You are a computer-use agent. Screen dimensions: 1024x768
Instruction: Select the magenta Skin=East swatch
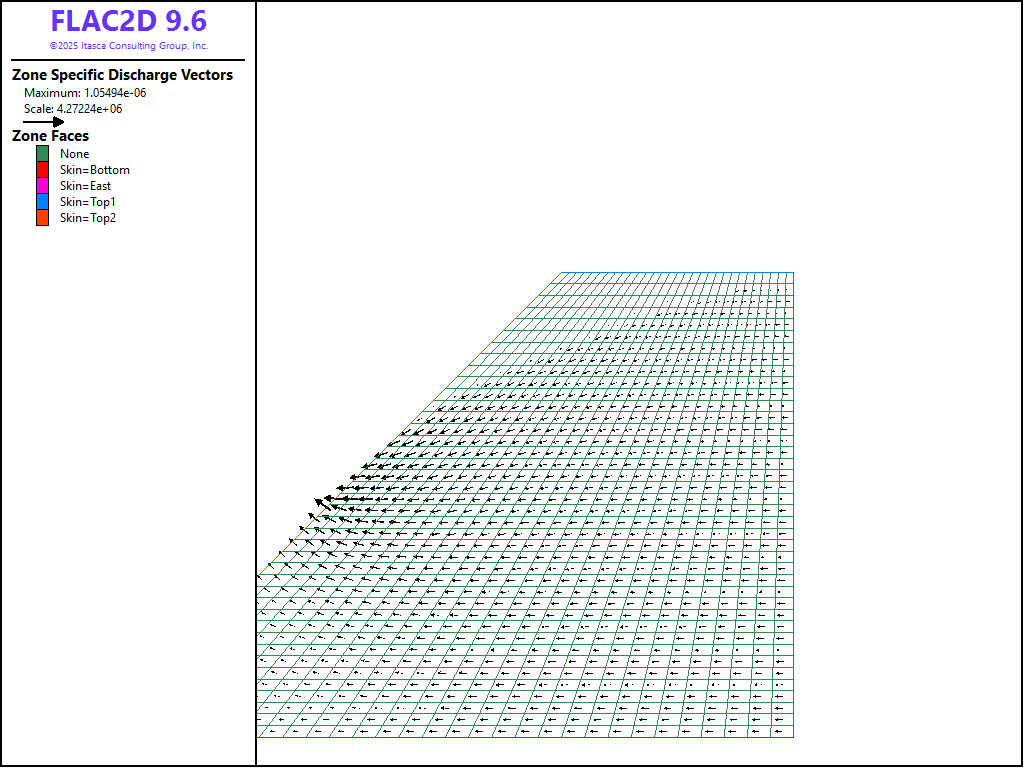coord(42,186)
